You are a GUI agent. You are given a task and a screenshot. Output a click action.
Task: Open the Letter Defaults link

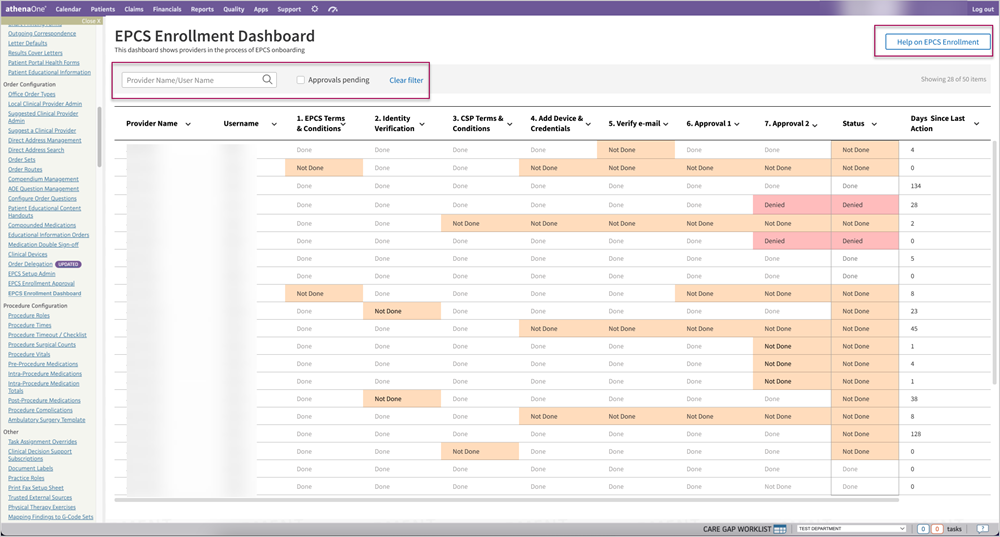27,43
